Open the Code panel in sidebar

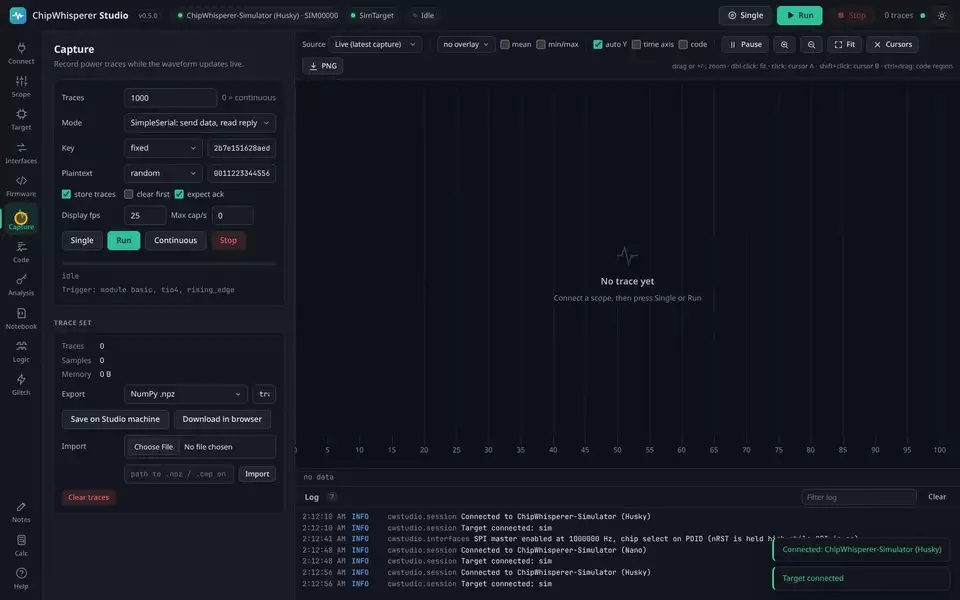pyautogui.click(x=21, y=252)
